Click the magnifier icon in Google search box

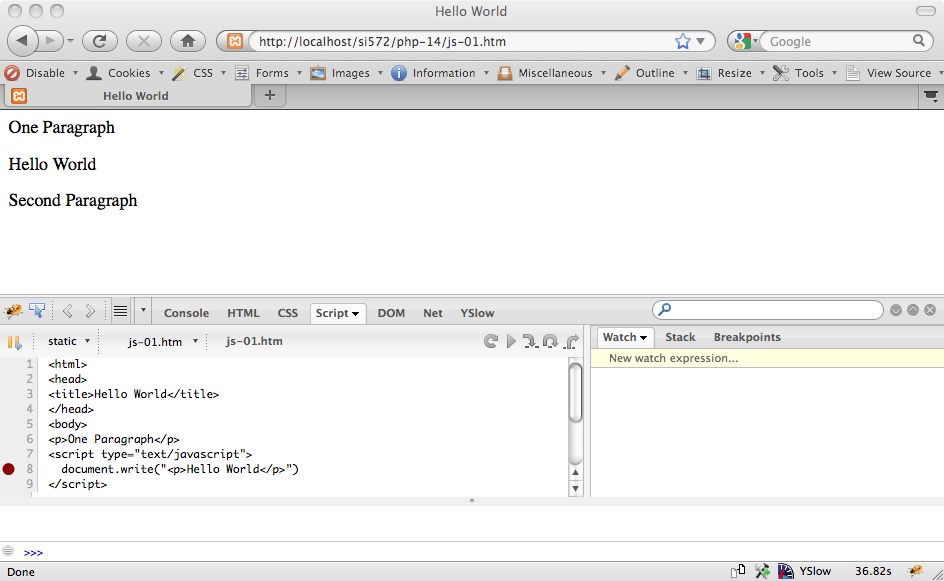coord(919,40)
